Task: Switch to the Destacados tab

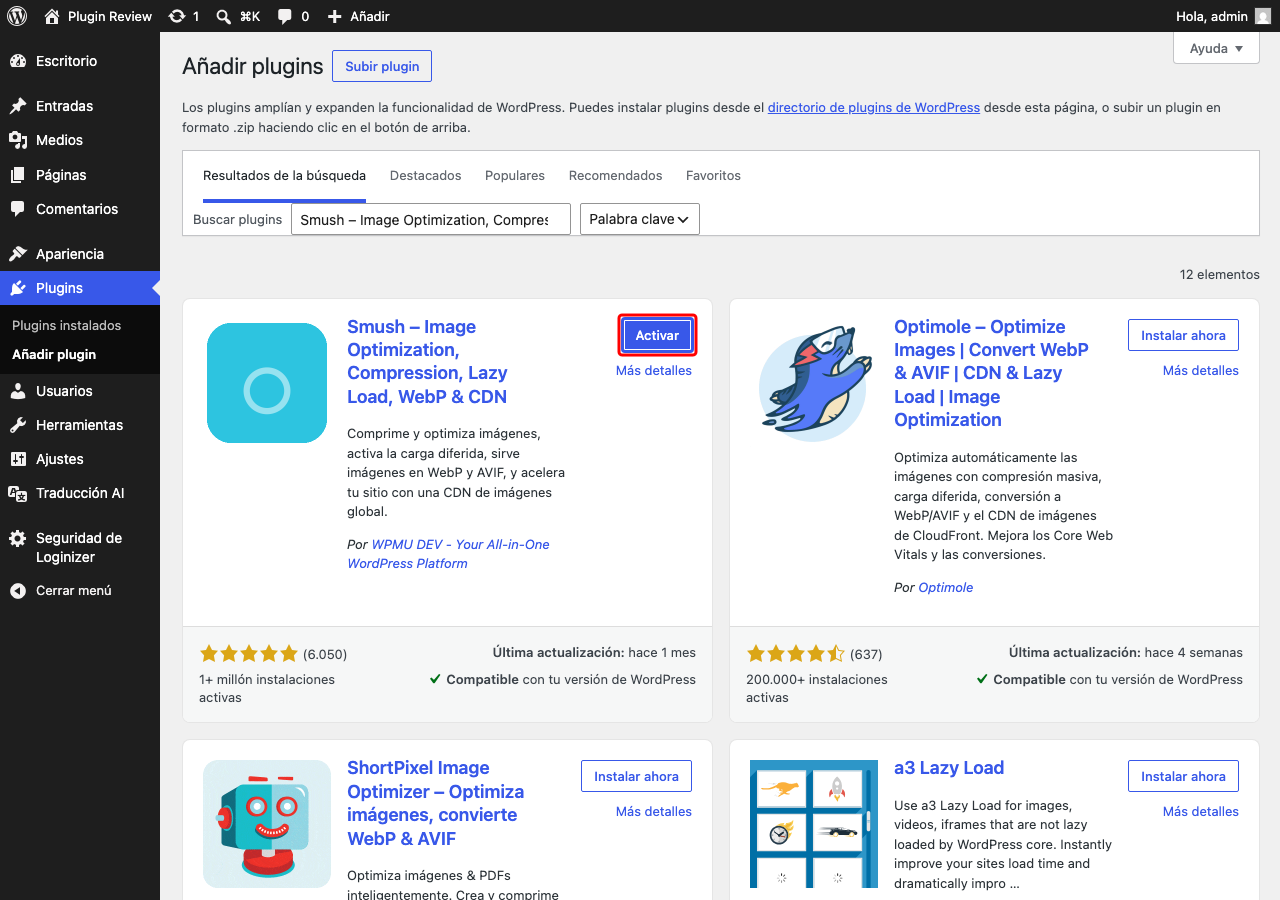Action: click(x=426, y=176)
